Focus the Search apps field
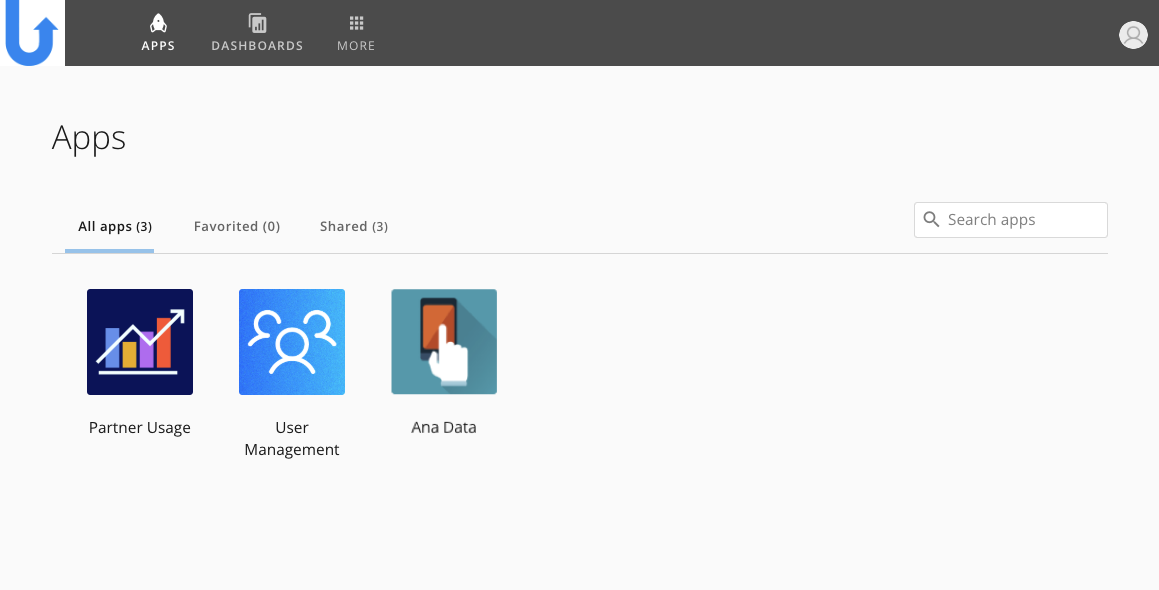 click(x=1010, y=220)
